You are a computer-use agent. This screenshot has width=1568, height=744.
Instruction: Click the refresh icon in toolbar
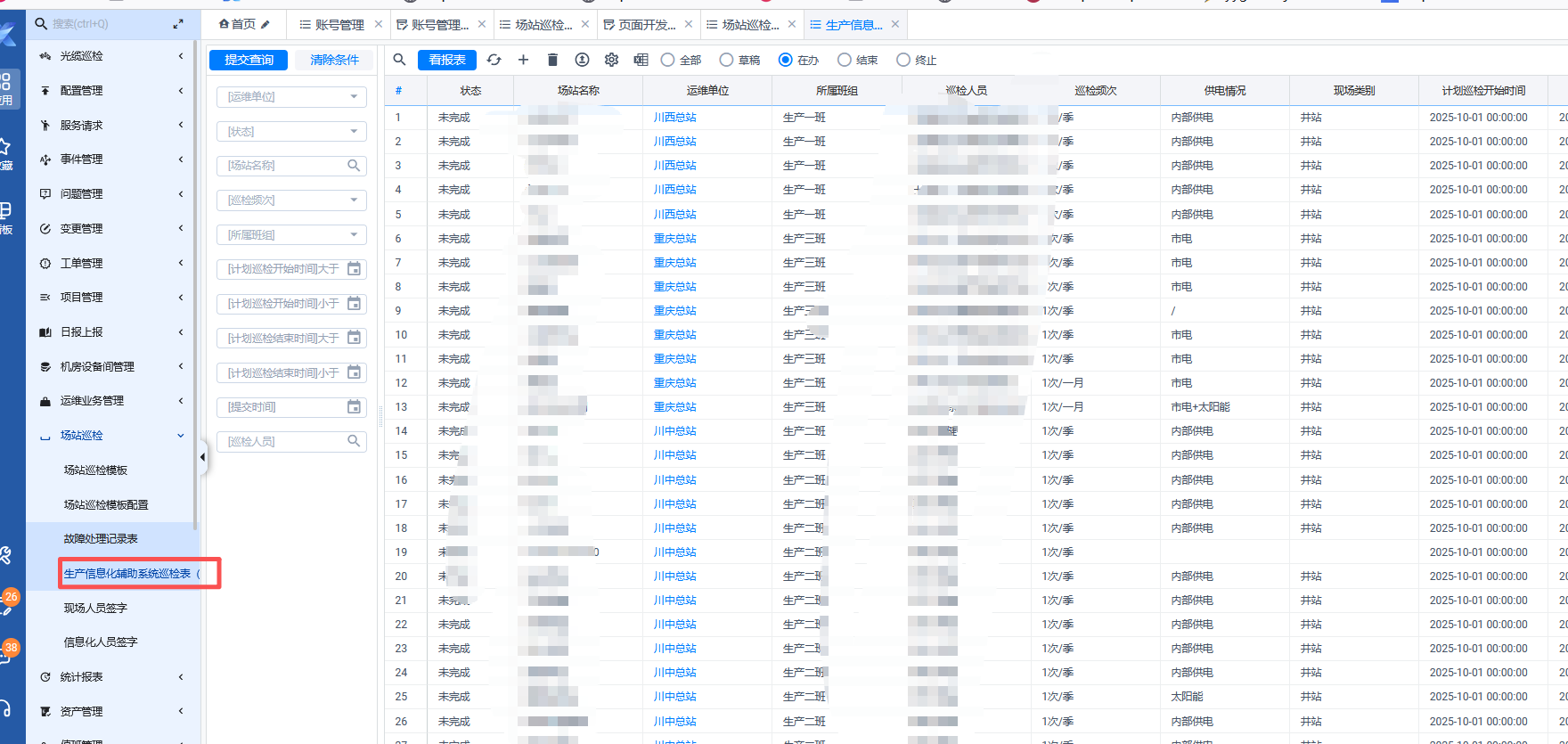click(x=494, y=60)
